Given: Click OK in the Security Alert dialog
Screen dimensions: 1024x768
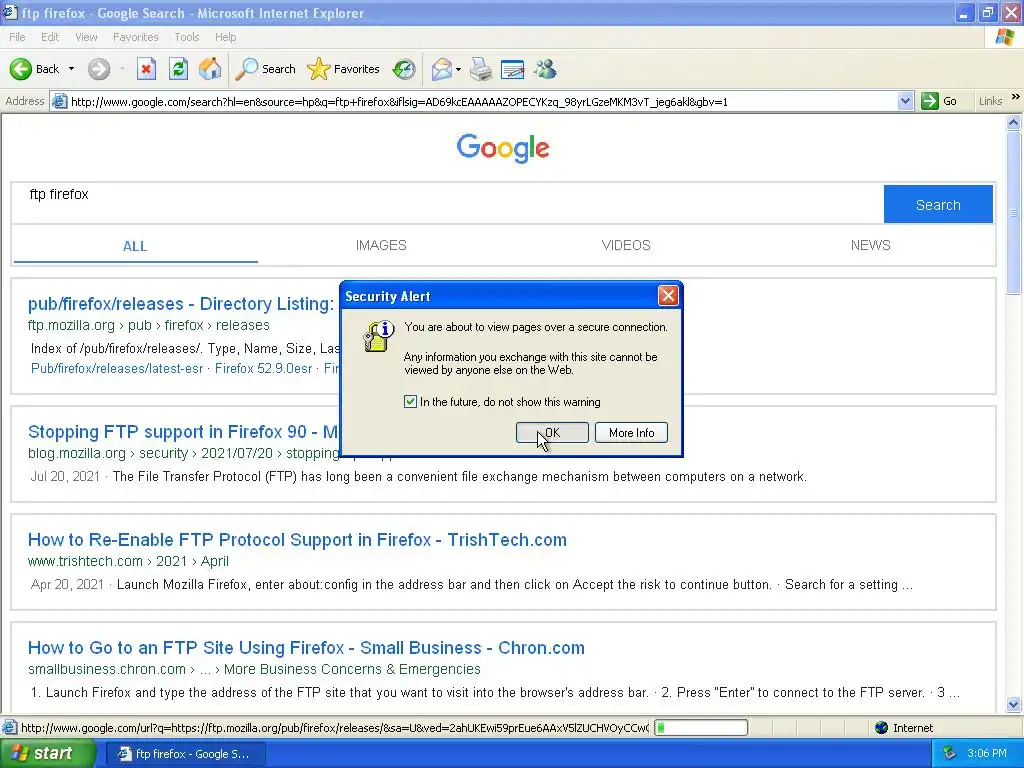Looking at the screenshot, I should click(552, 432).
